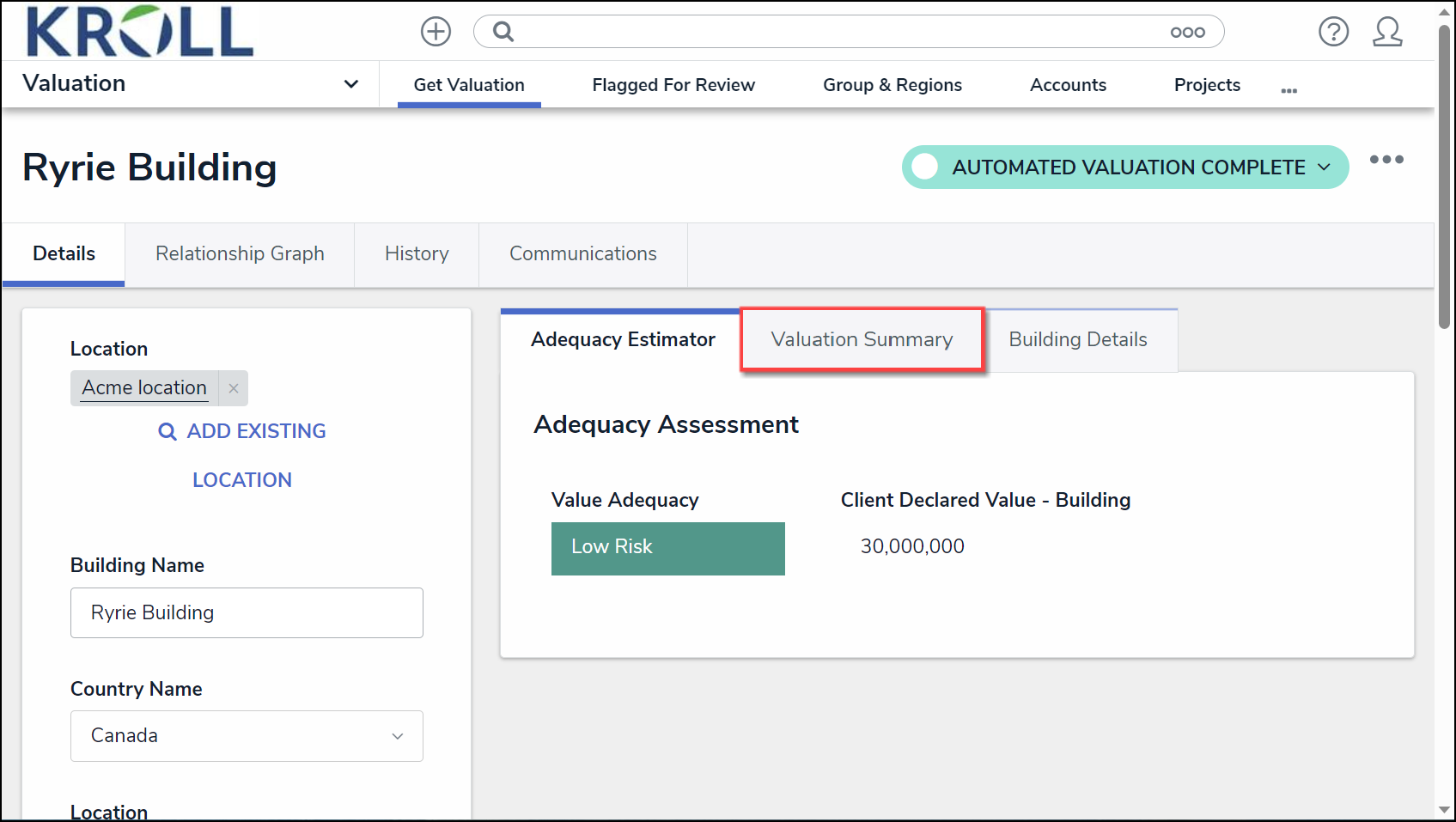Open more navigation items ellipsis

point(1288,90)
